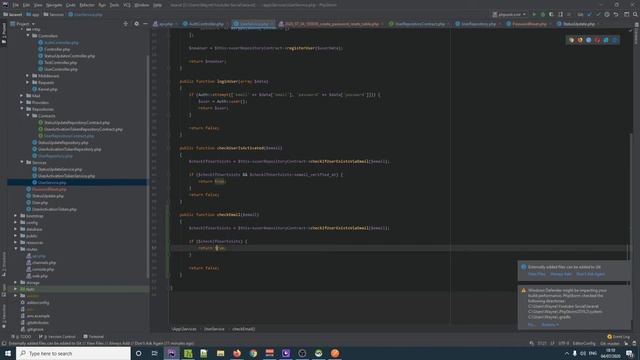Open Search Everywhere magnifier icon
Screen dimensions: 640x360
click(635, 14)
